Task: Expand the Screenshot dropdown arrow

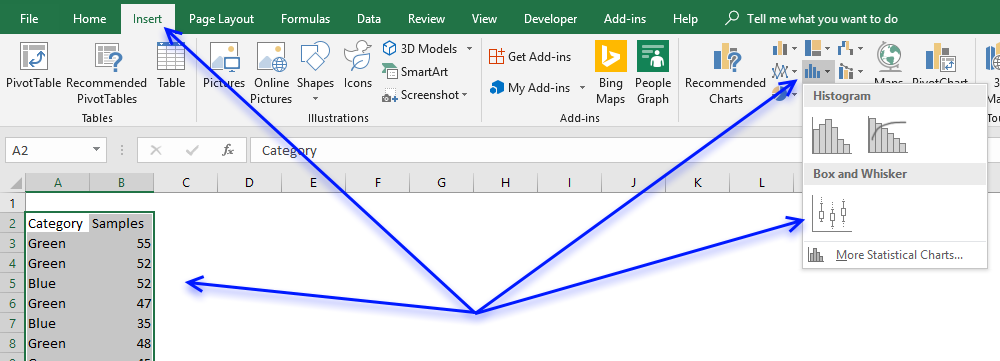Action: pyautogui.click(x=464, y=95)
